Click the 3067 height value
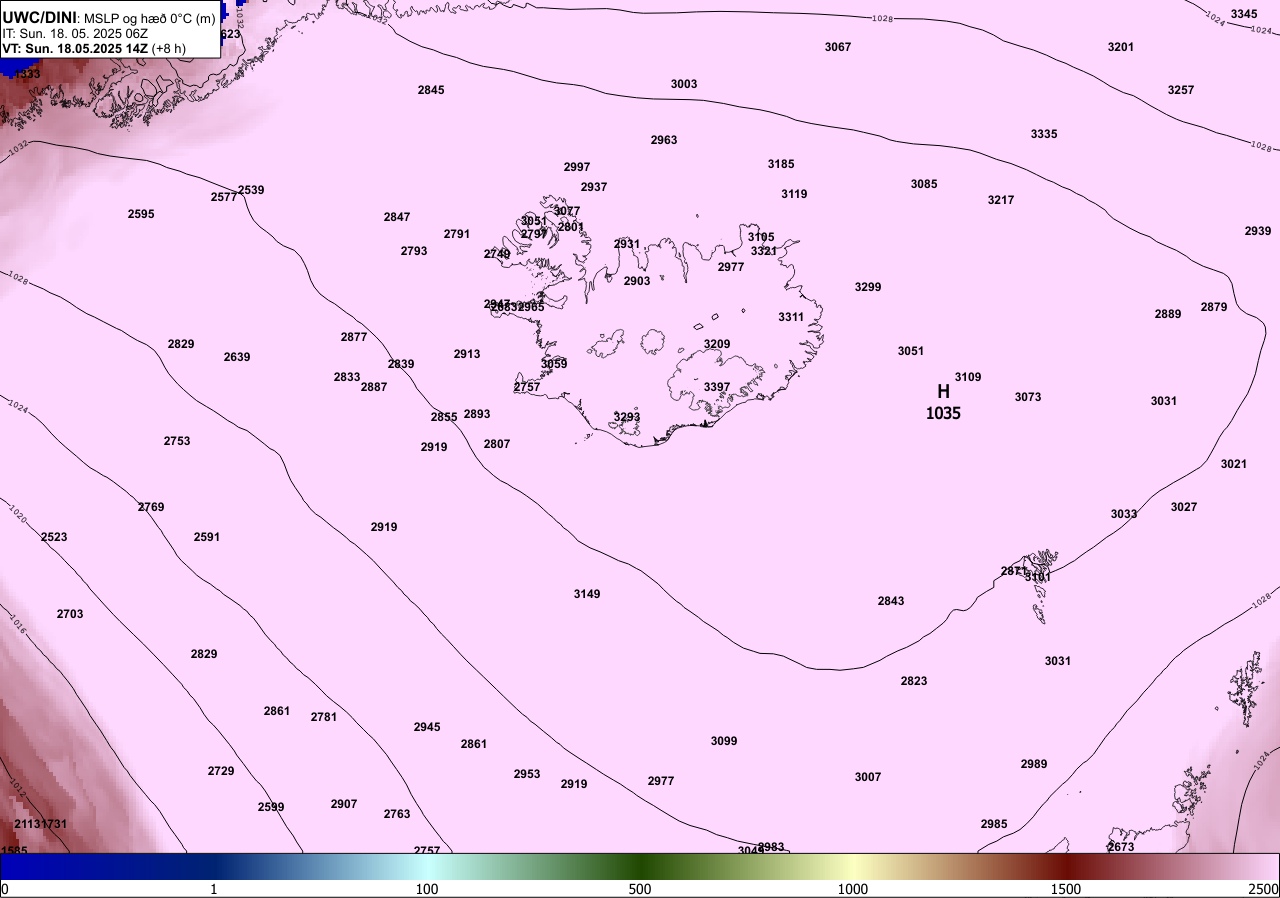Screen dimensions: 1280x898 click(x=838, y=47)
